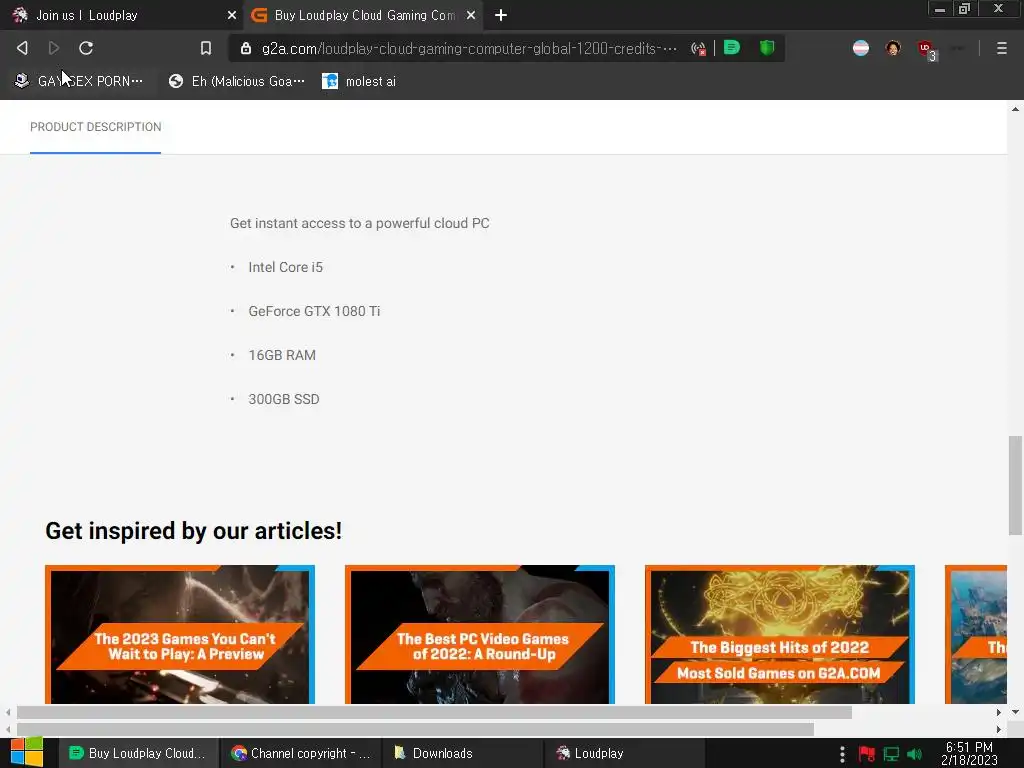
Task: Close the Join us | Loudplay tab
Action: click(231, 15)
